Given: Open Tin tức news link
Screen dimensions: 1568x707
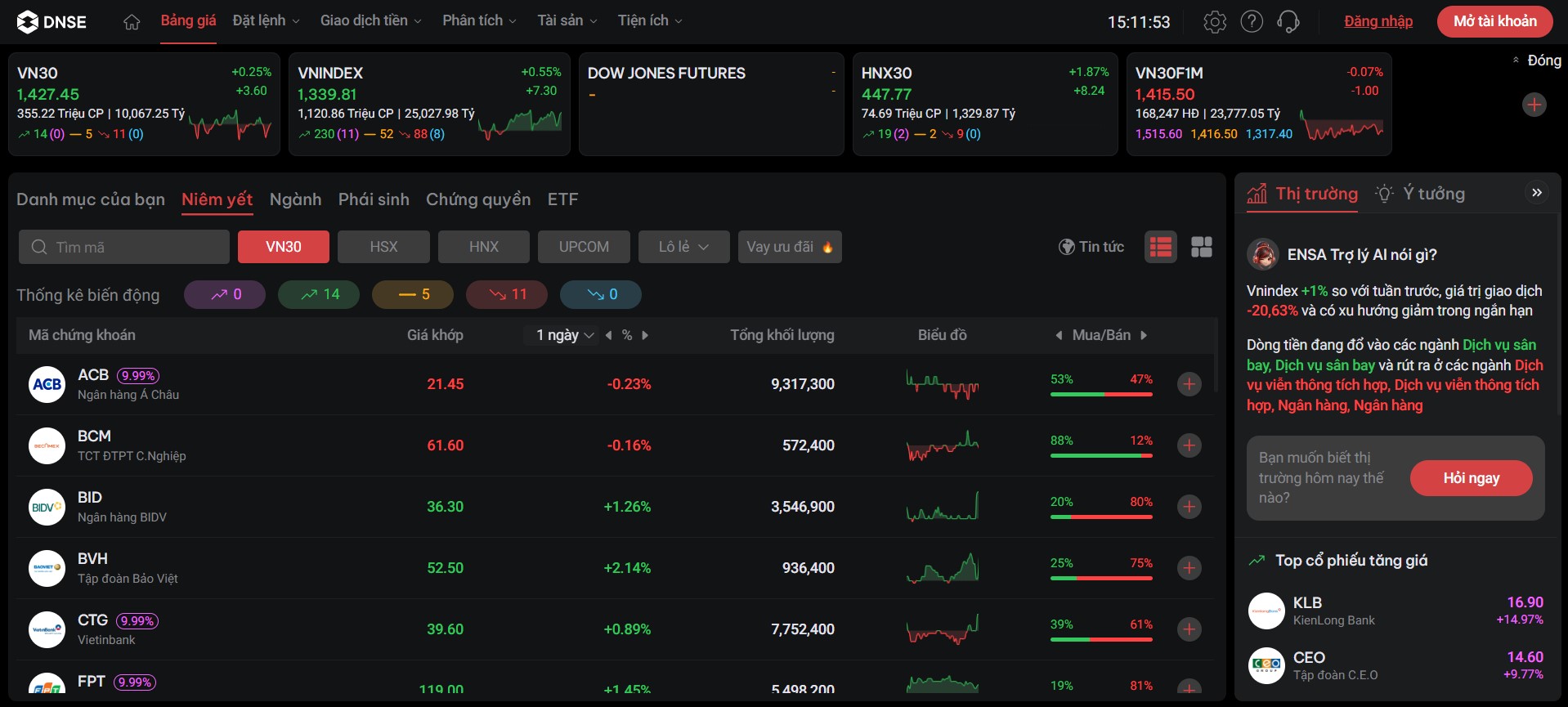Looking at the screenshot, I should 1091,247.
